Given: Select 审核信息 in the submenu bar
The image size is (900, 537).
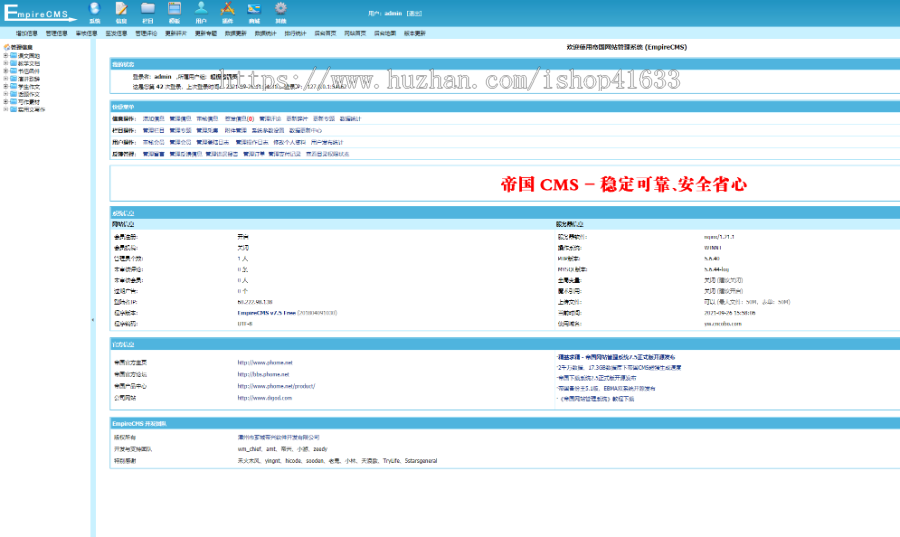Looking at the screenshot, I should point(86,33).
